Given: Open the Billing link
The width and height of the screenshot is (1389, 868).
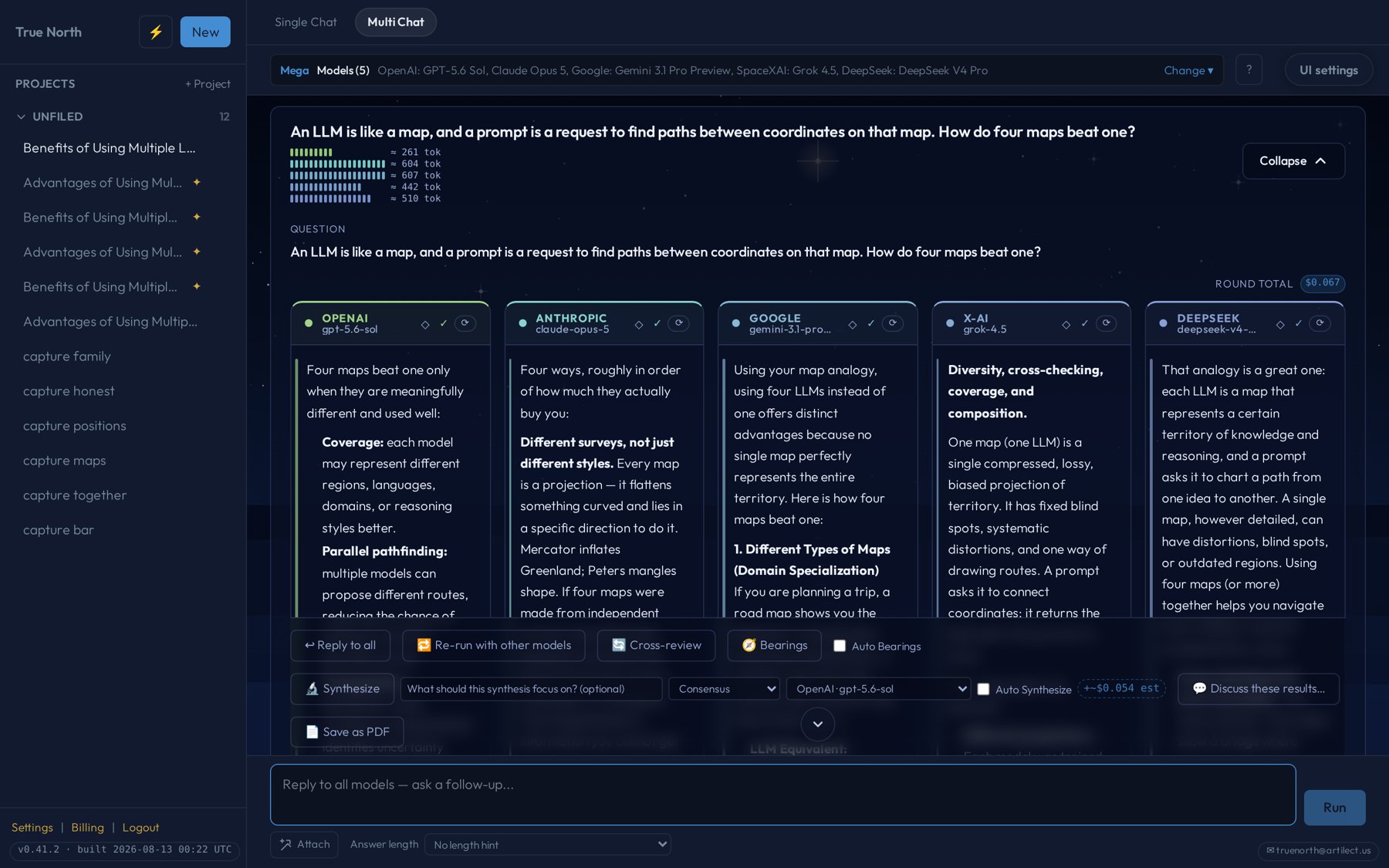Looking at the screenshot, I should (x=87, y=828).
